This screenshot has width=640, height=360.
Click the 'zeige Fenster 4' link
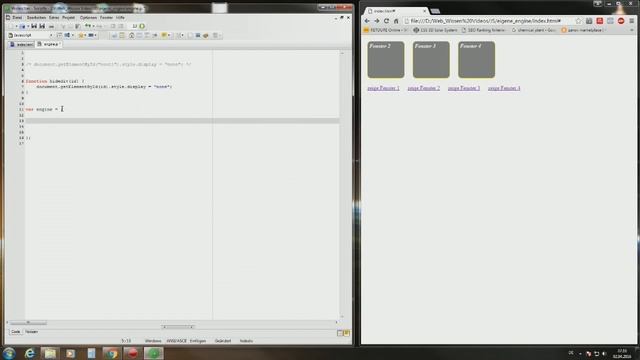504,88
